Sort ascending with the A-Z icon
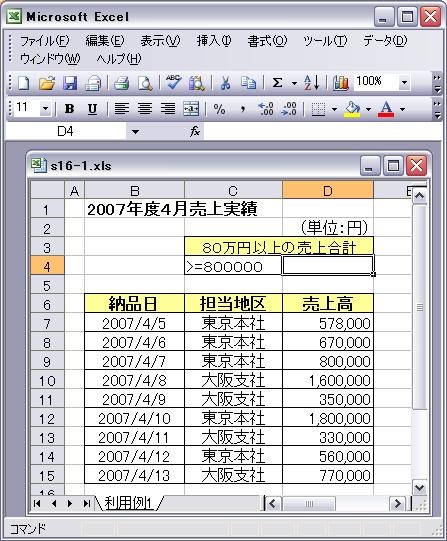447x541 pixels. pos(312,83)
